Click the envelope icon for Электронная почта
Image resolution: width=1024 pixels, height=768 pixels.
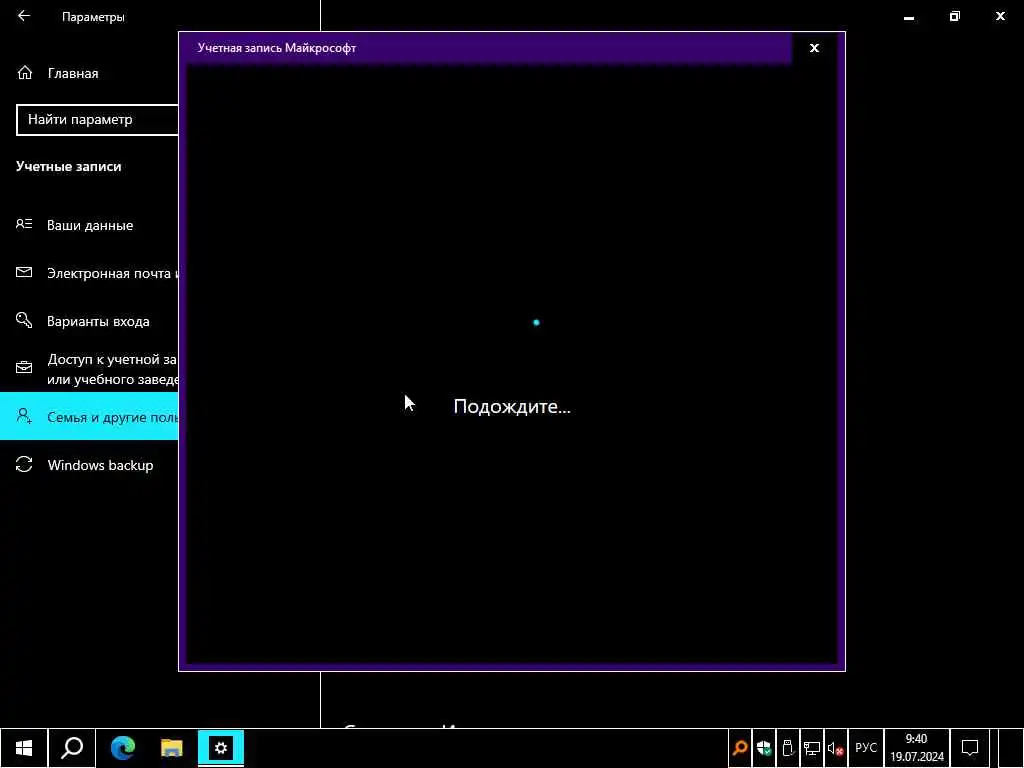click(24, 272)
